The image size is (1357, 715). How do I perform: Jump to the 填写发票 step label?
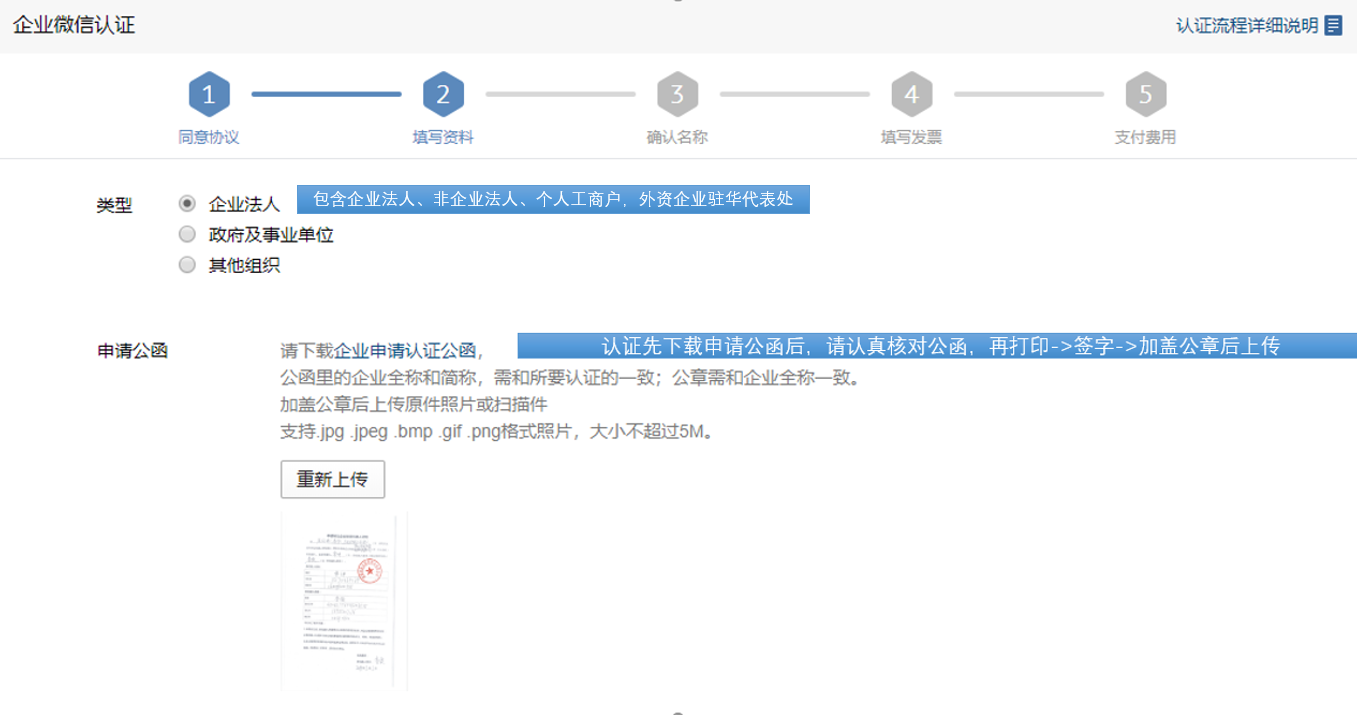(x=911, y=138)
